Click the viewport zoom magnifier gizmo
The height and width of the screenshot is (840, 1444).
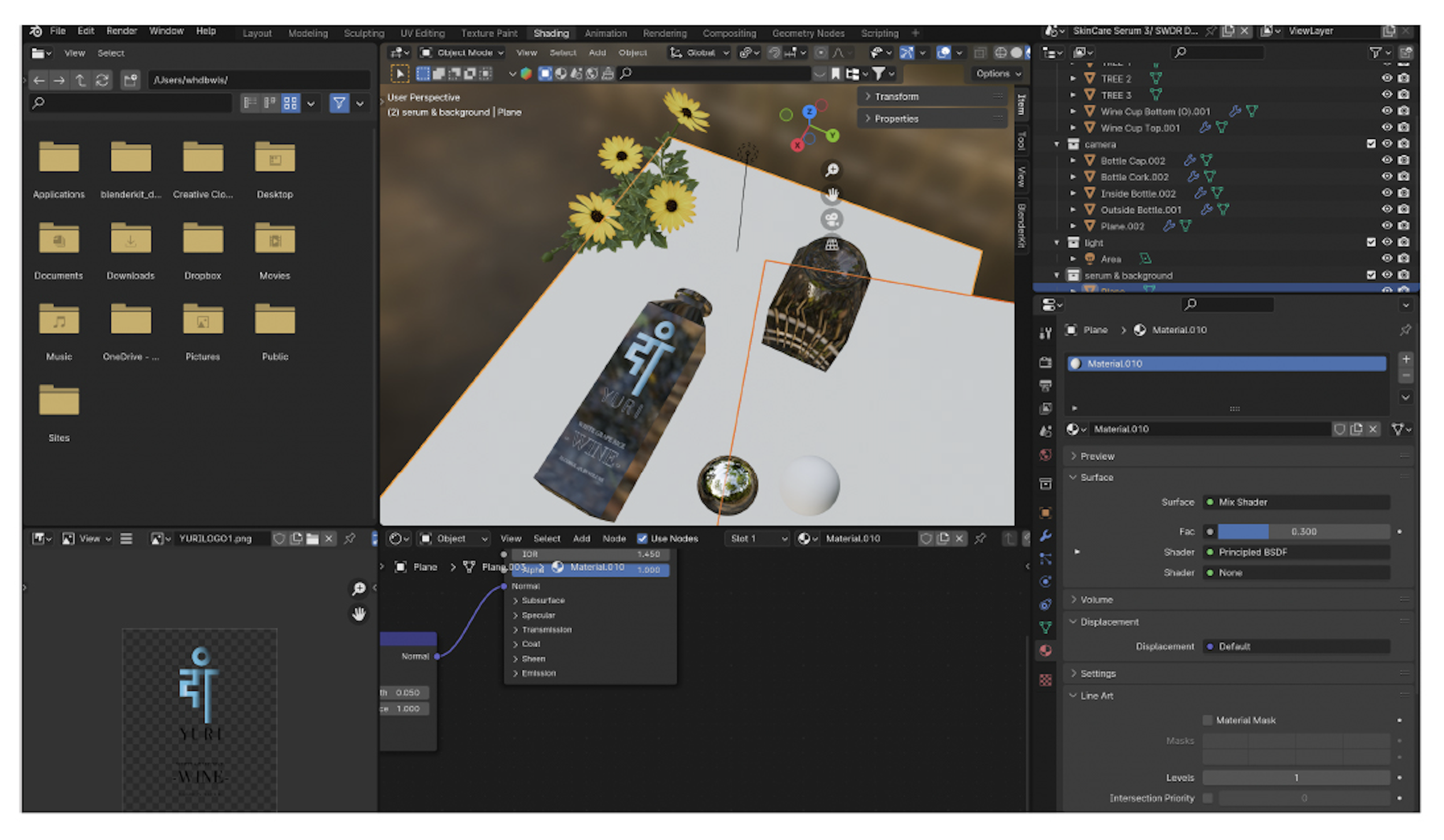coord(832,170)
